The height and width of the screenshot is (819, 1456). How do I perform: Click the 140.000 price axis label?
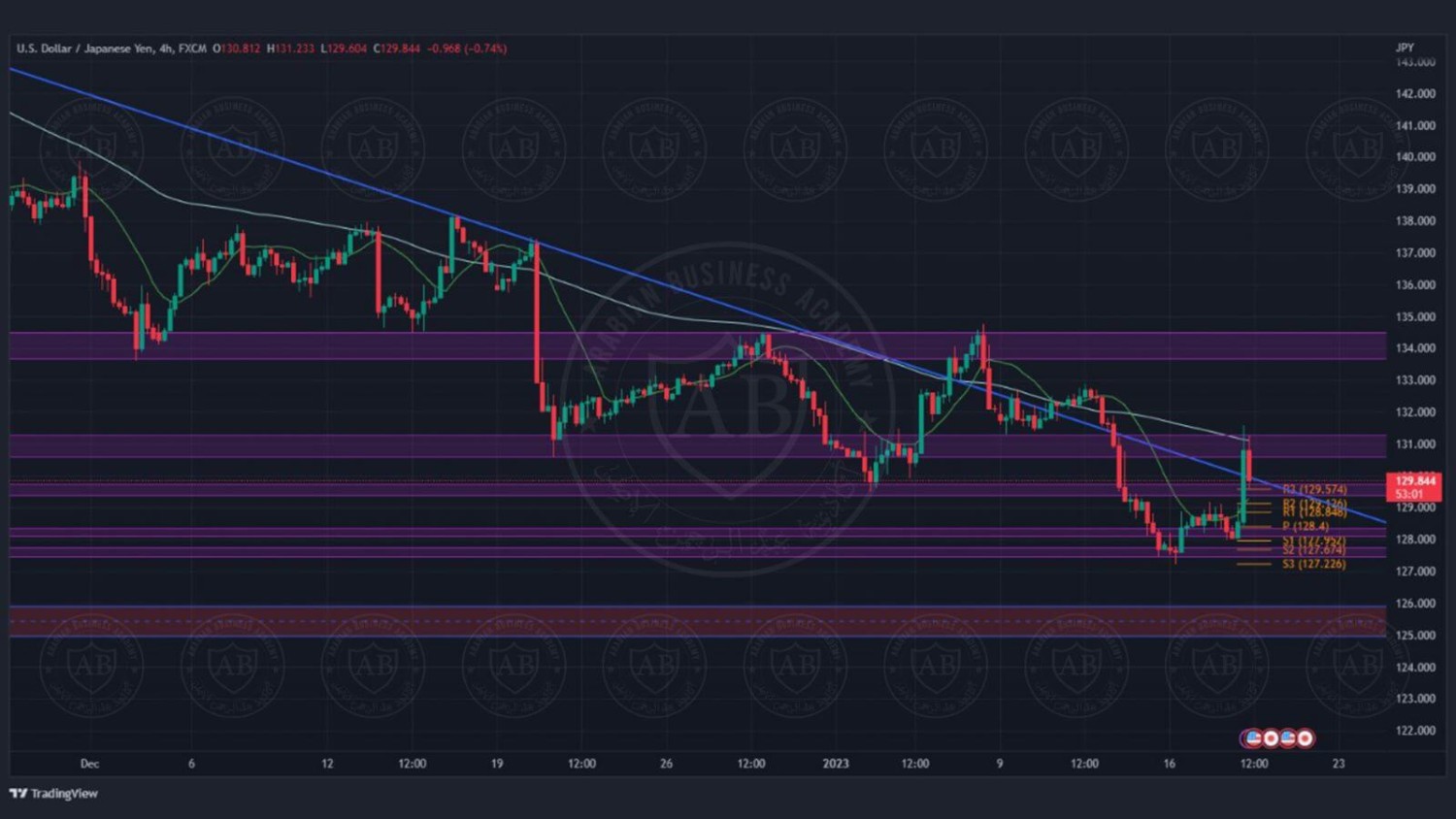[1415, 156]
